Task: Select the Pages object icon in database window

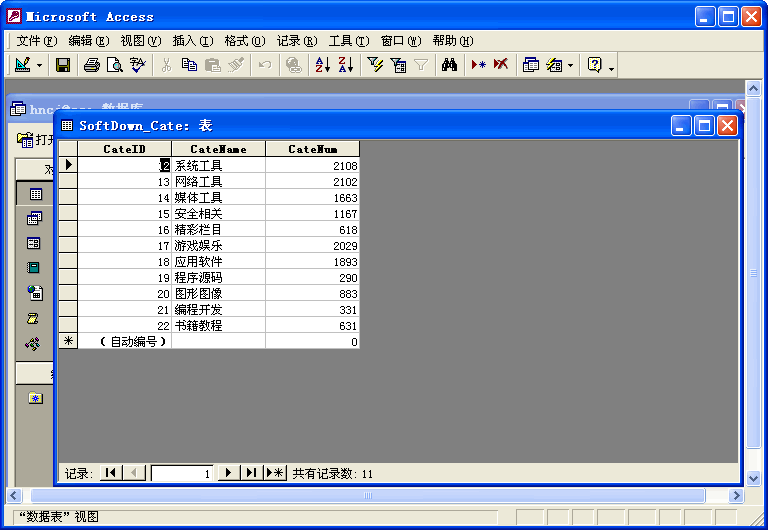Action: (x=35, y=292)
